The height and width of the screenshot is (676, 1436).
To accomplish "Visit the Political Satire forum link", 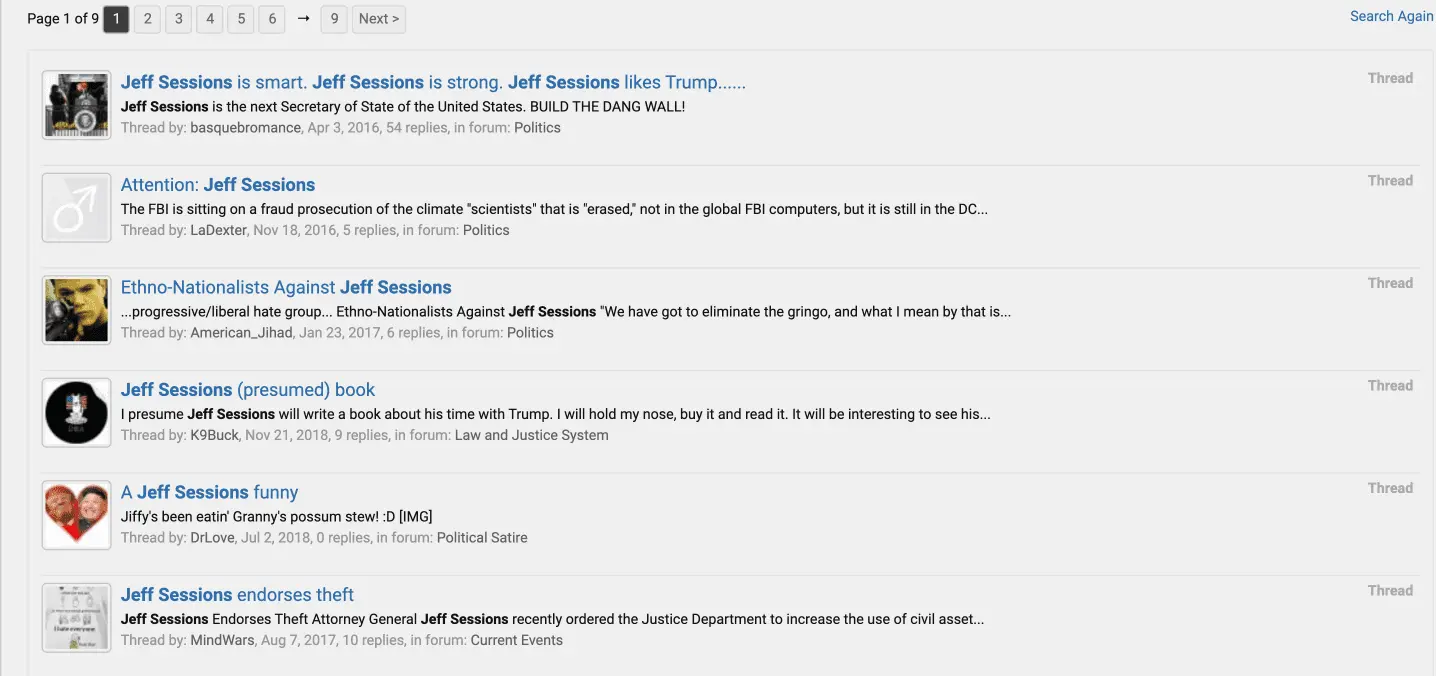I will (x=482, y=538).
